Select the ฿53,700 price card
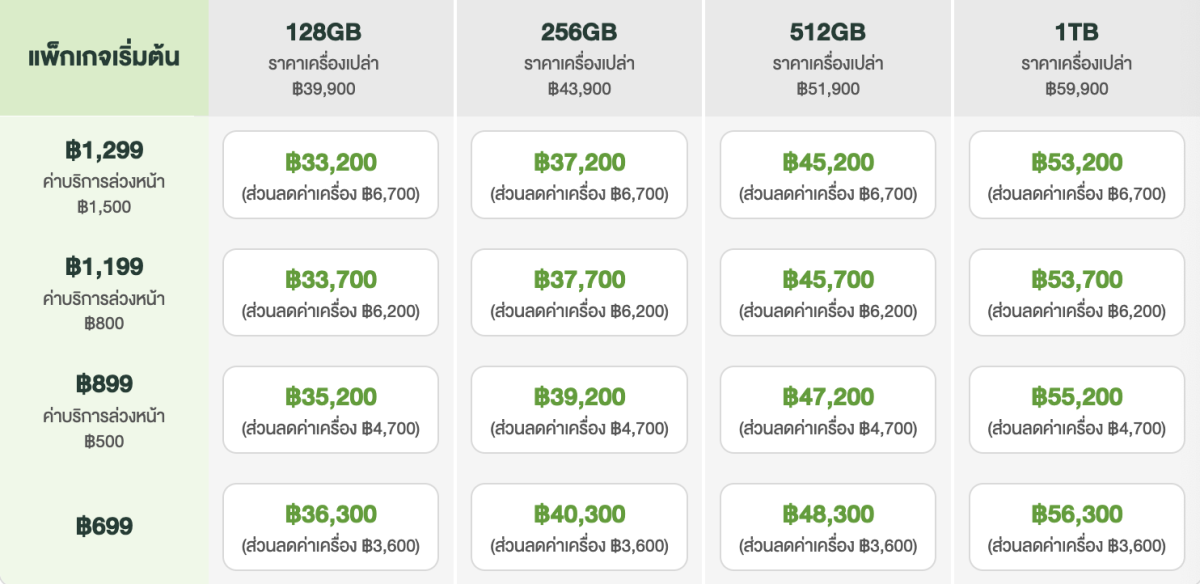Image resolution: width=1200 pixels, height=584 pixels. click(x=1076, y=292)
